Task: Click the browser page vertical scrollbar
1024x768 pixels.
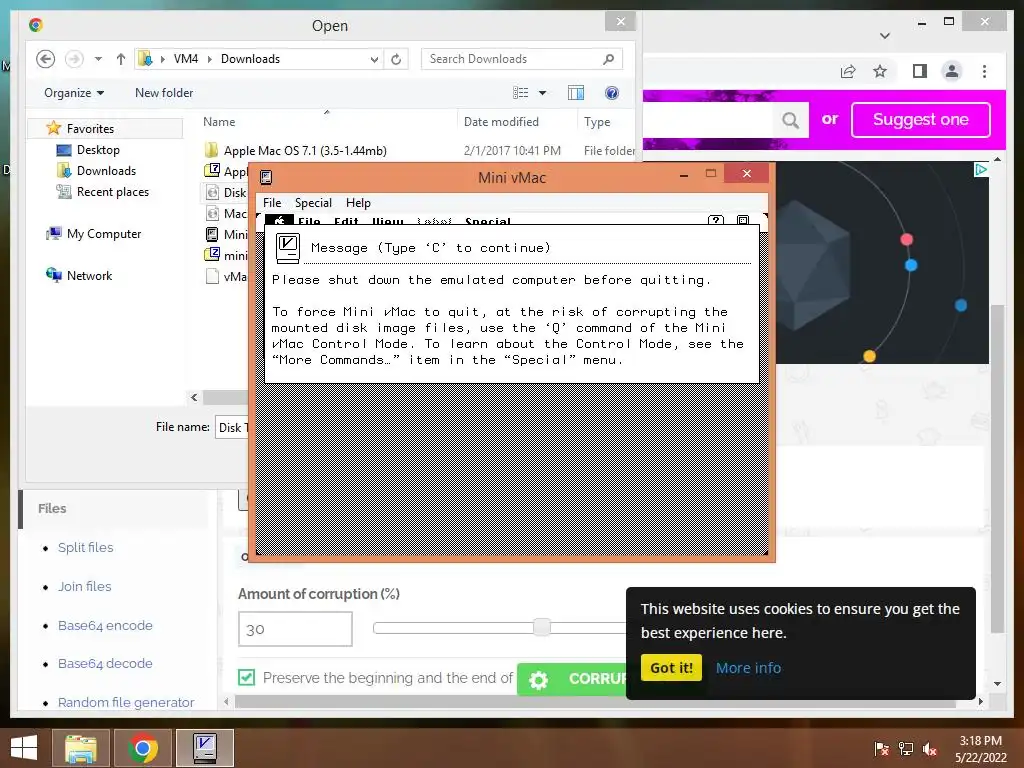Action: [997, 467]
